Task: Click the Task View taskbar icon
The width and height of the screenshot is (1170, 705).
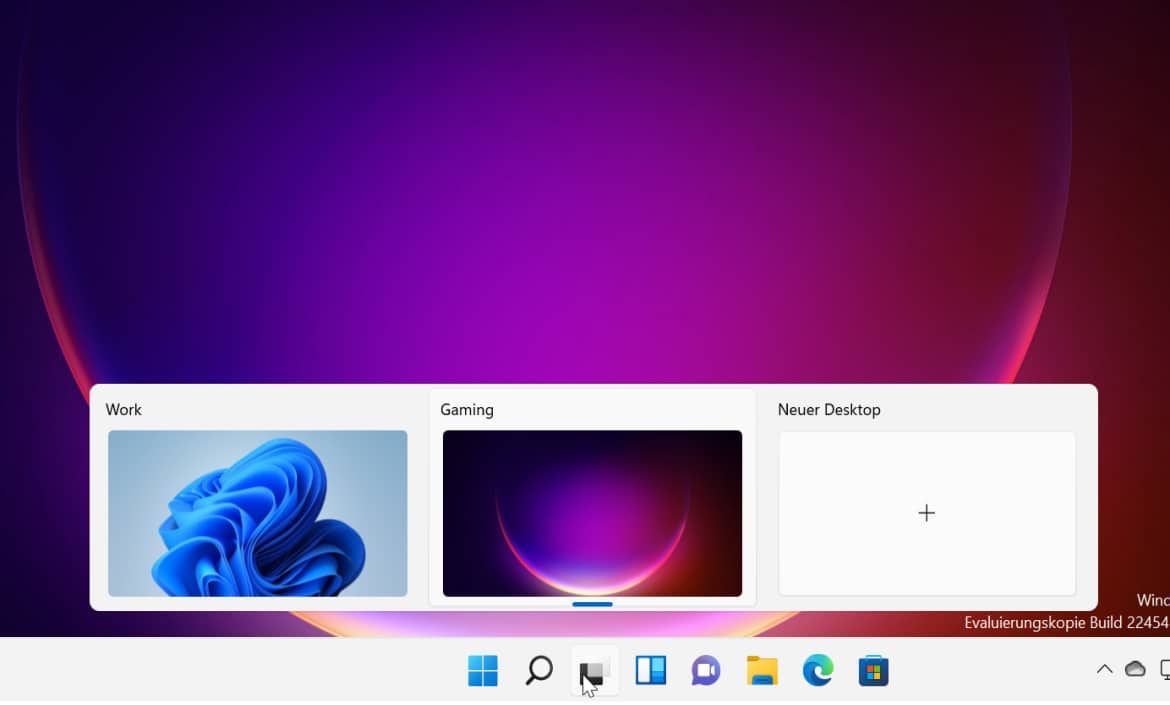Action: coord(595,671)
